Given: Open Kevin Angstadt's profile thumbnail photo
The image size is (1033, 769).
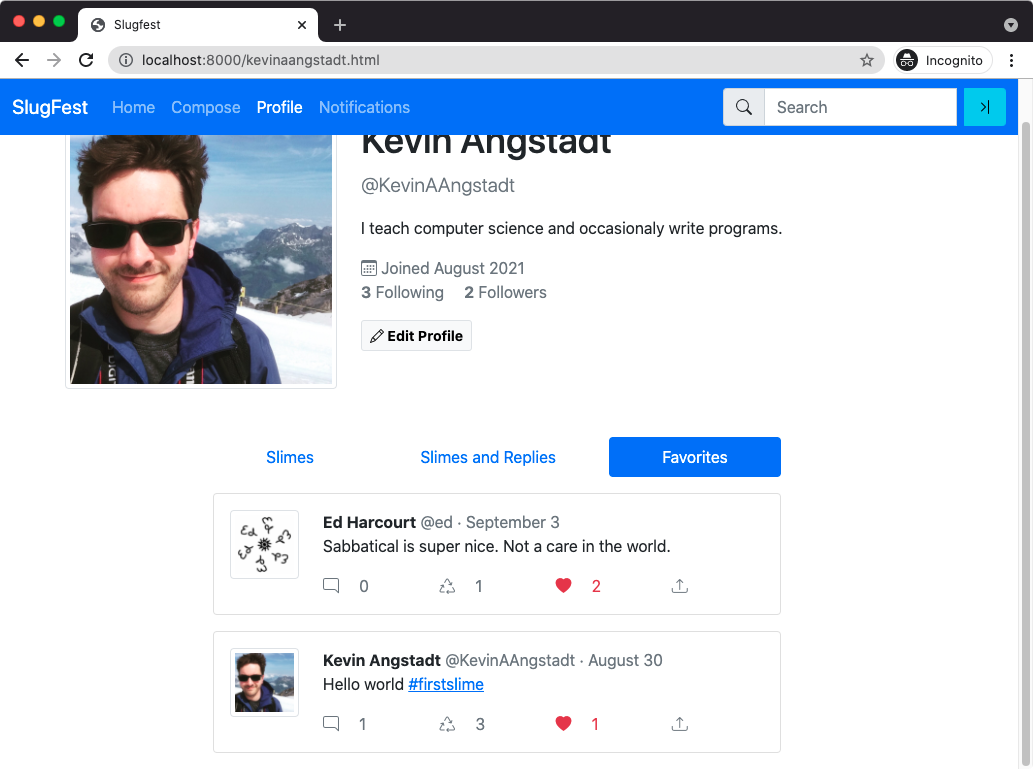Looking at the screenshot, I should [x=264, y=682].
